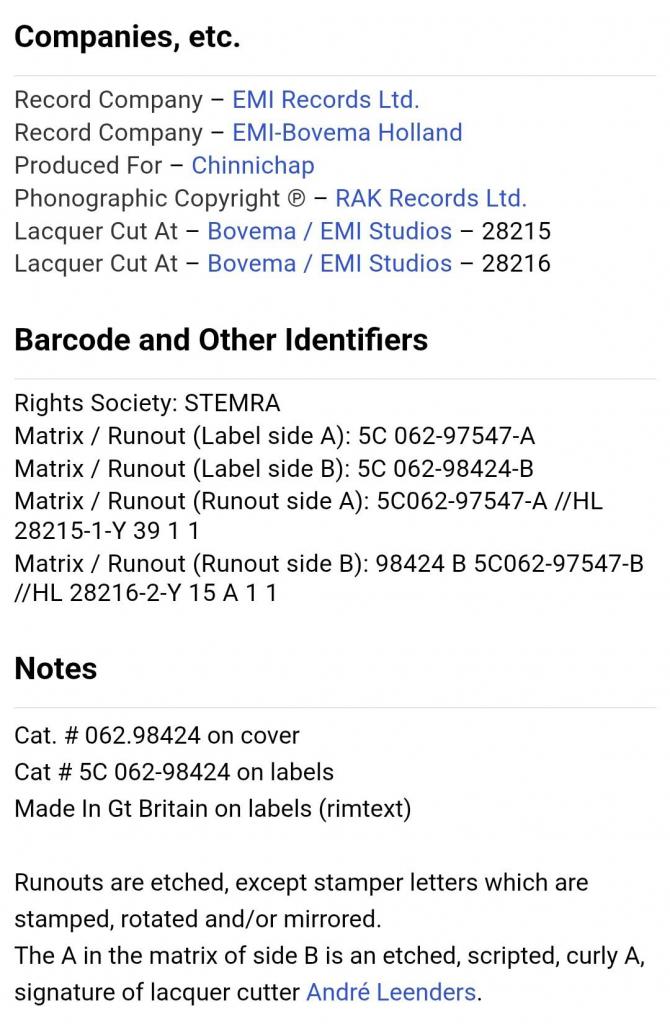670x1024 pixels.
Task: Click the Cat. # 062.98424 on cover note
Action: (x=157, y=735)
